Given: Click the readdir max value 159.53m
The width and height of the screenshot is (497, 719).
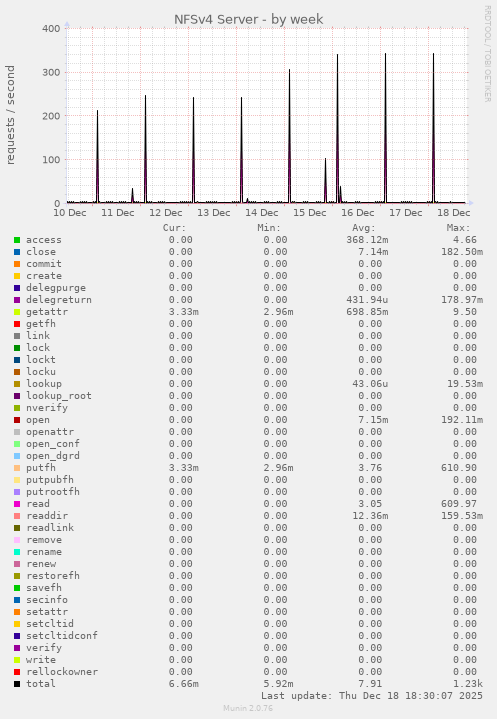Looking at the screenshot, I should pyautogui.click(x=462, y=516).
